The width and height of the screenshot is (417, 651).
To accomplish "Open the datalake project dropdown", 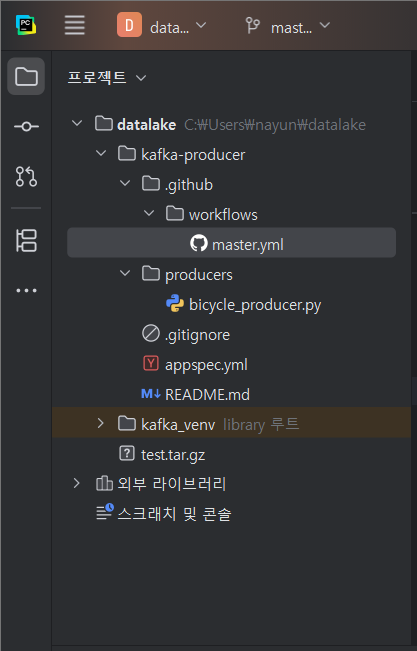I will 162,26.
